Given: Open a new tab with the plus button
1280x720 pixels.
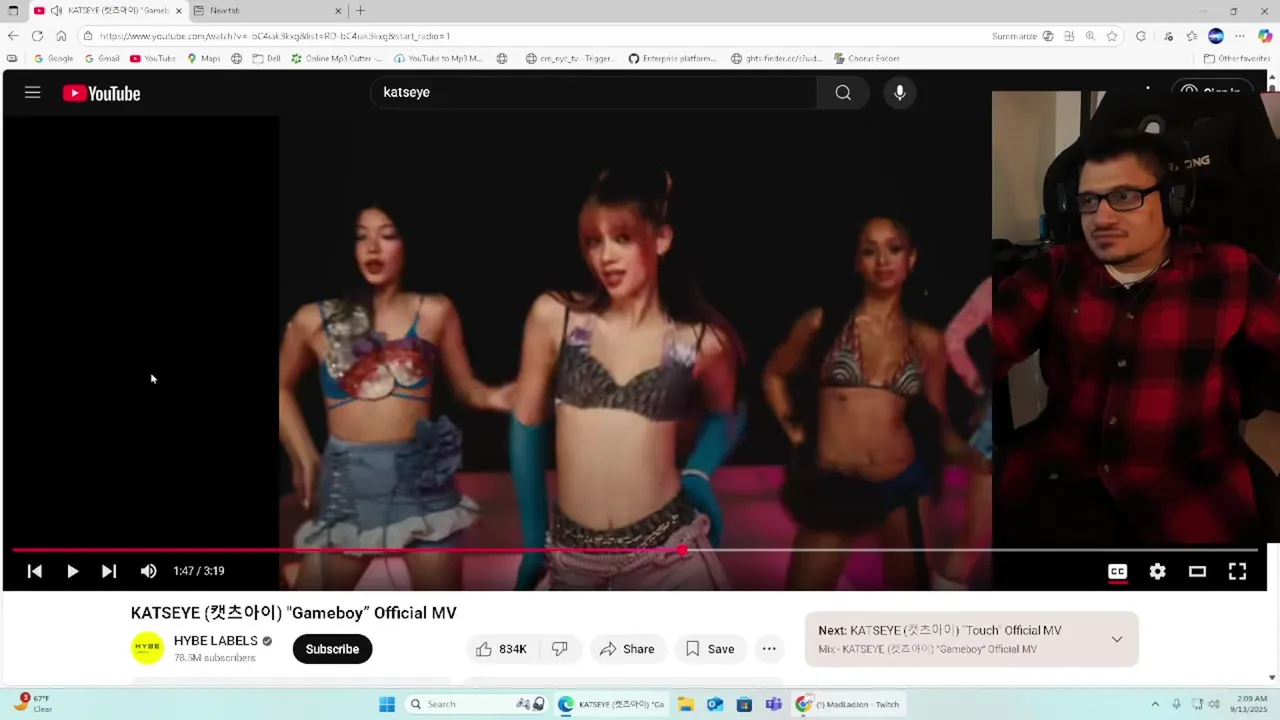Looking at the screenshot, I should (360, 11).
